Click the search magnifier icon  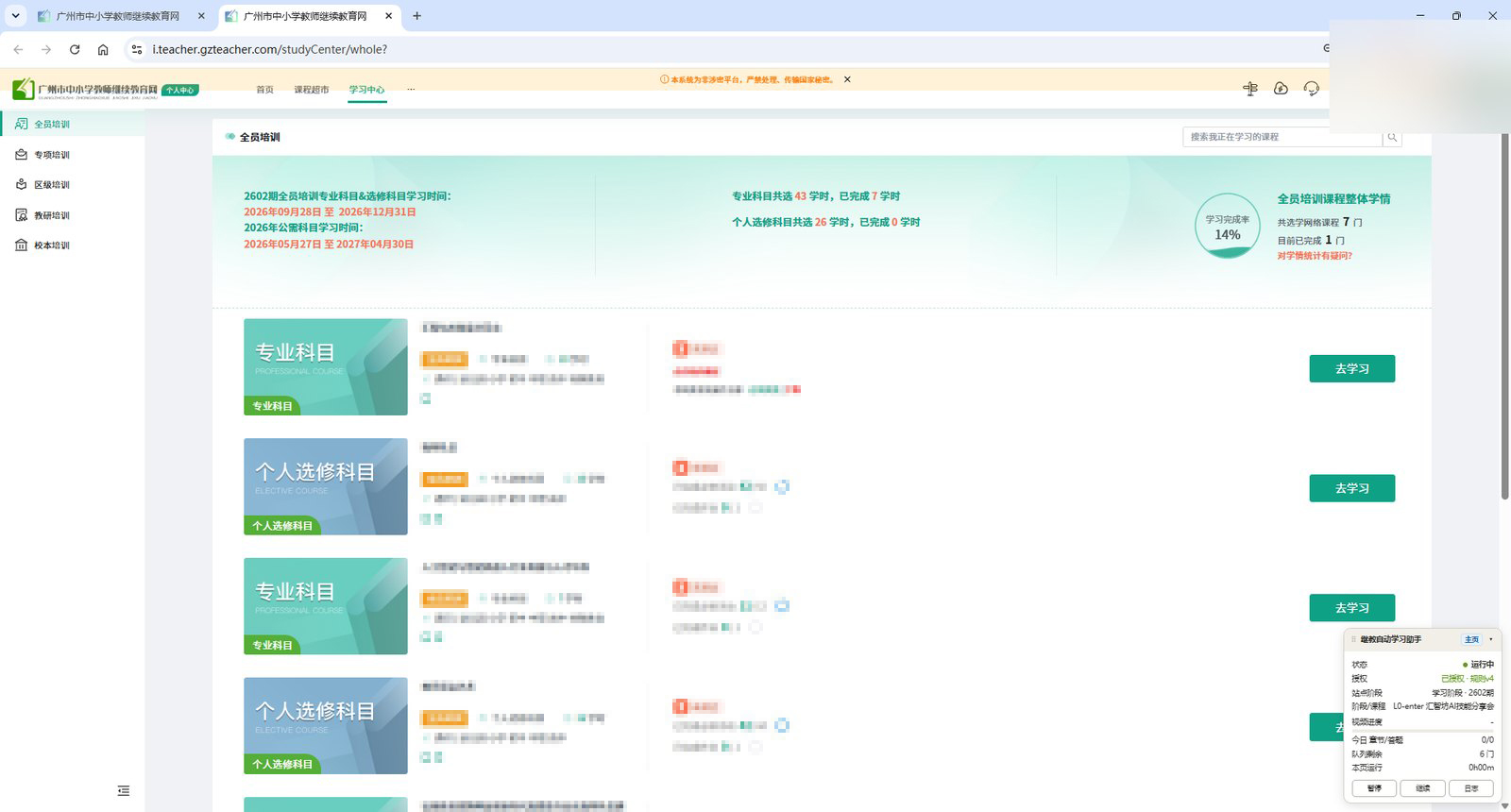point(1392,137)
